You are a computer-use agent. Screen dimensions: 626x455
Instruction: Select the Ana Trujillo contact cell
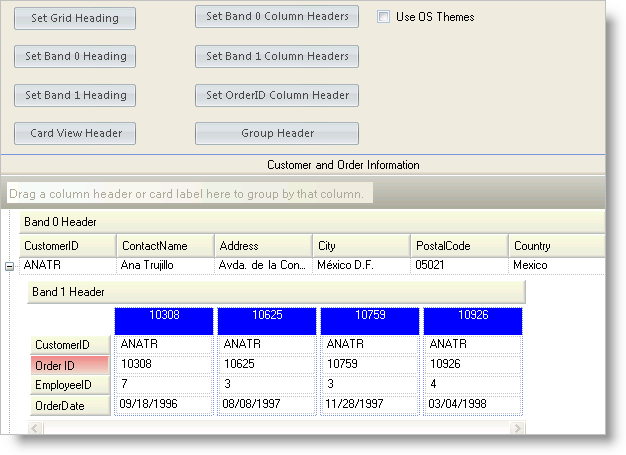165,266
